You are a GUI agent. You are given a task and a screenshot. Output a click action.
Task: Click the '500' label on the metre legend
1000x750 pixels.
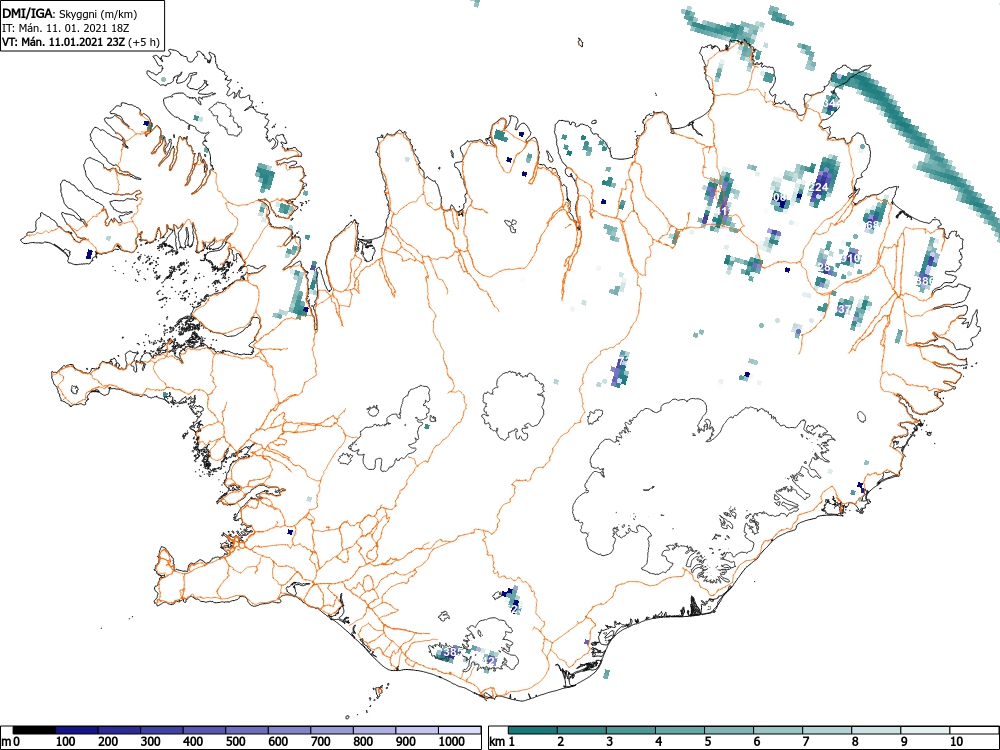(235, 742)
